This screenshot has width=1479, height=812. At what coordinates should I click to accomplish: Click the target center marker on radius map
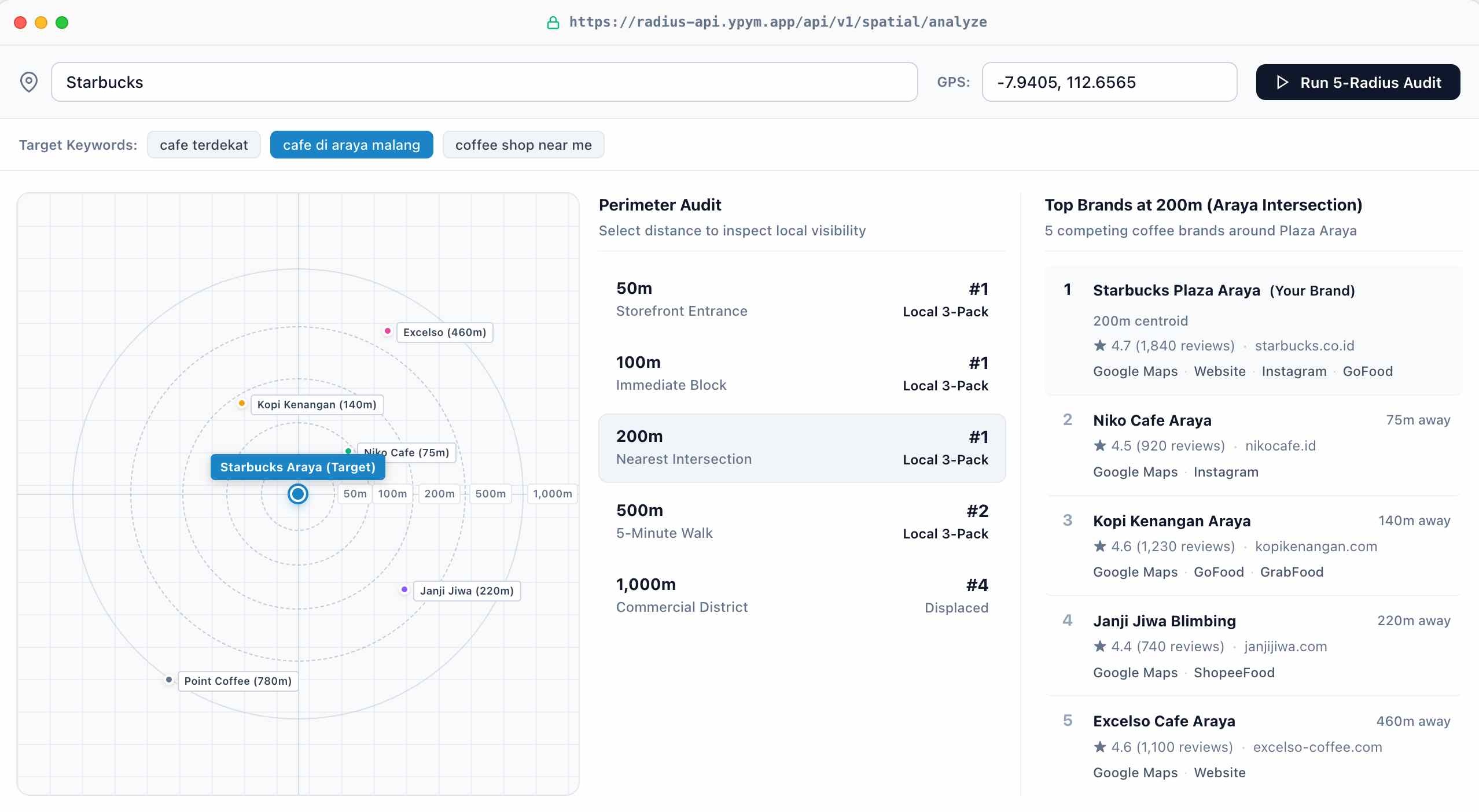[x=298, y=494]
